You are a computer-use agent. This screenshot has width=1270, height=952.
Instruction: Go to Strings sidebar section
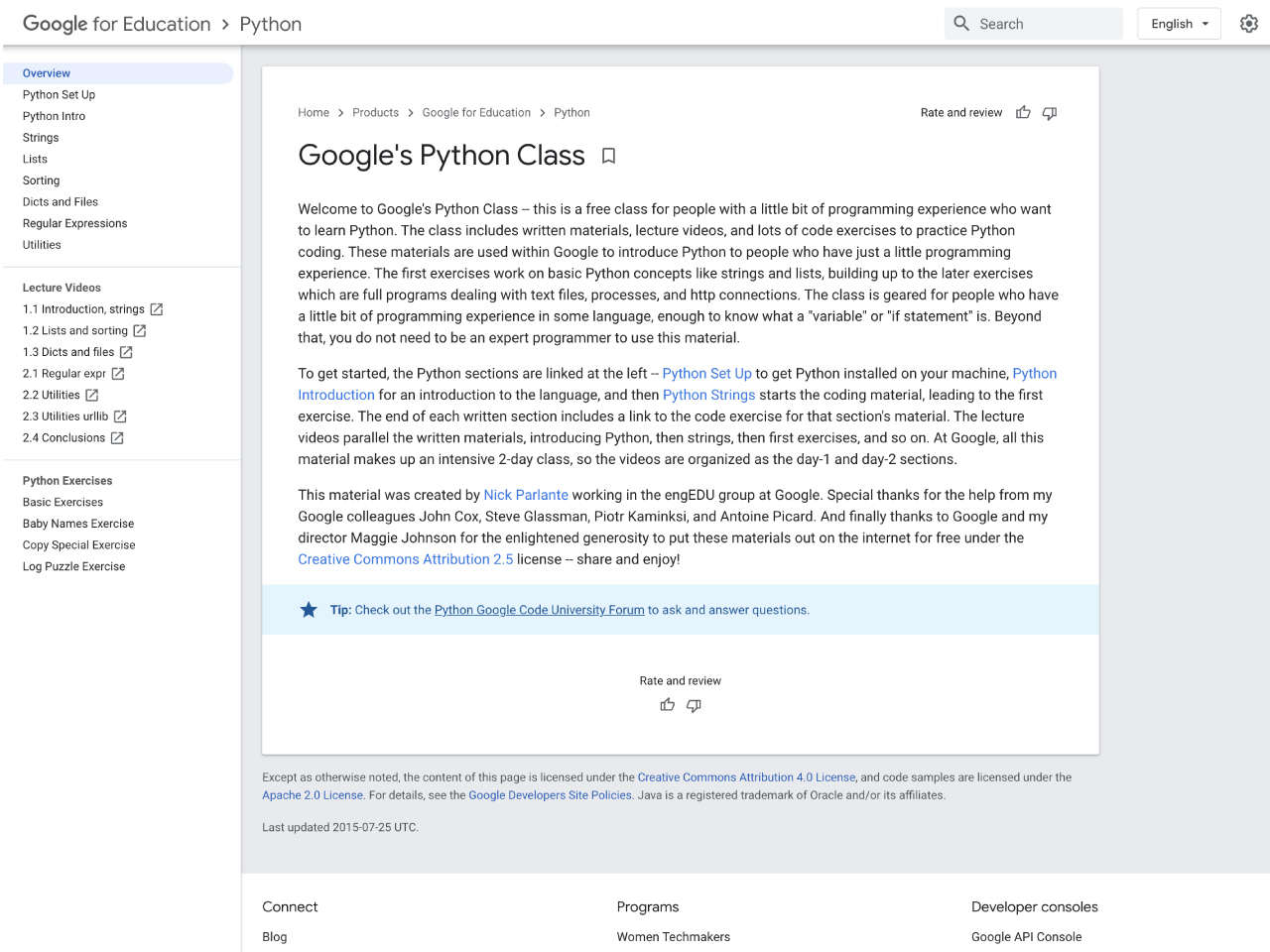pos(41,138)
